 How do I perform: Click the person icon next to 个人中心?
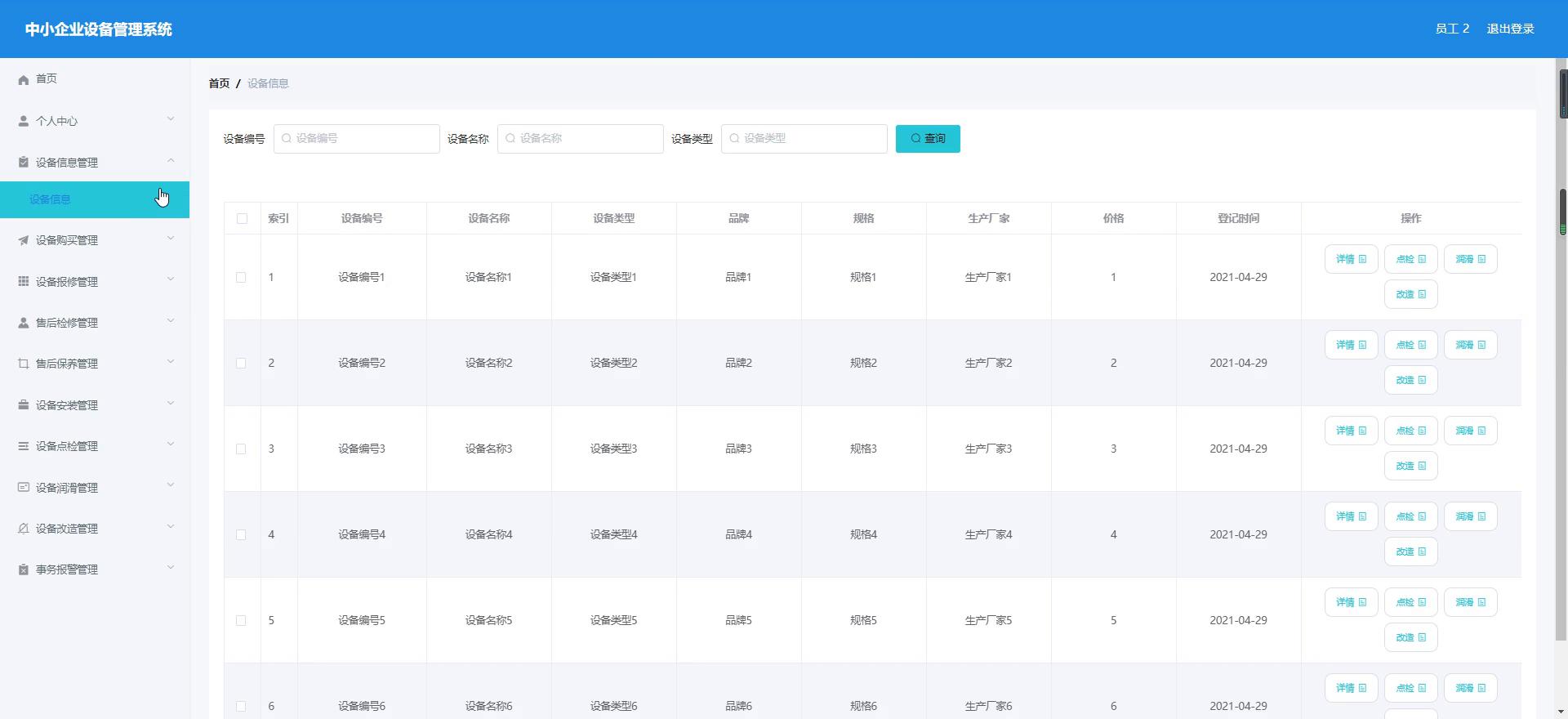[x=23, y=121]
